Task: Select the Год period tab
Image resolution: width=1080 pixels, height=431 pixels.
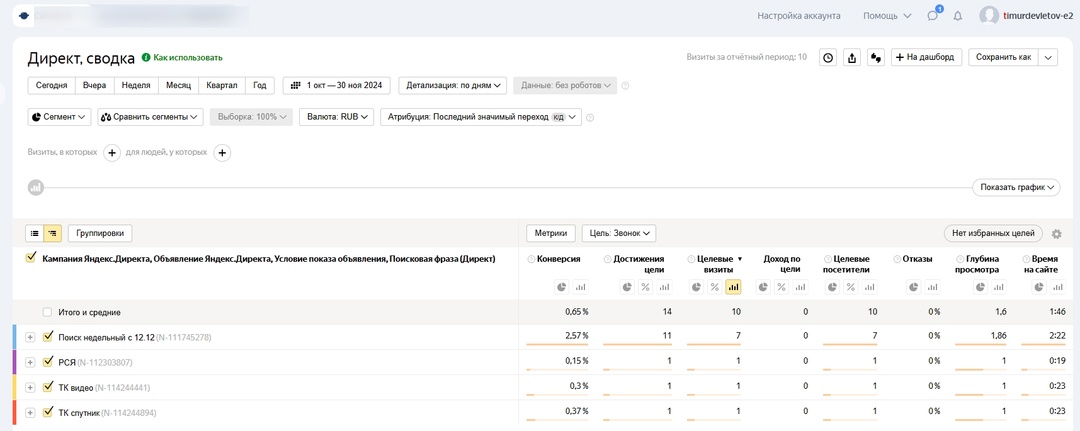Action: (x=260, y=85)
